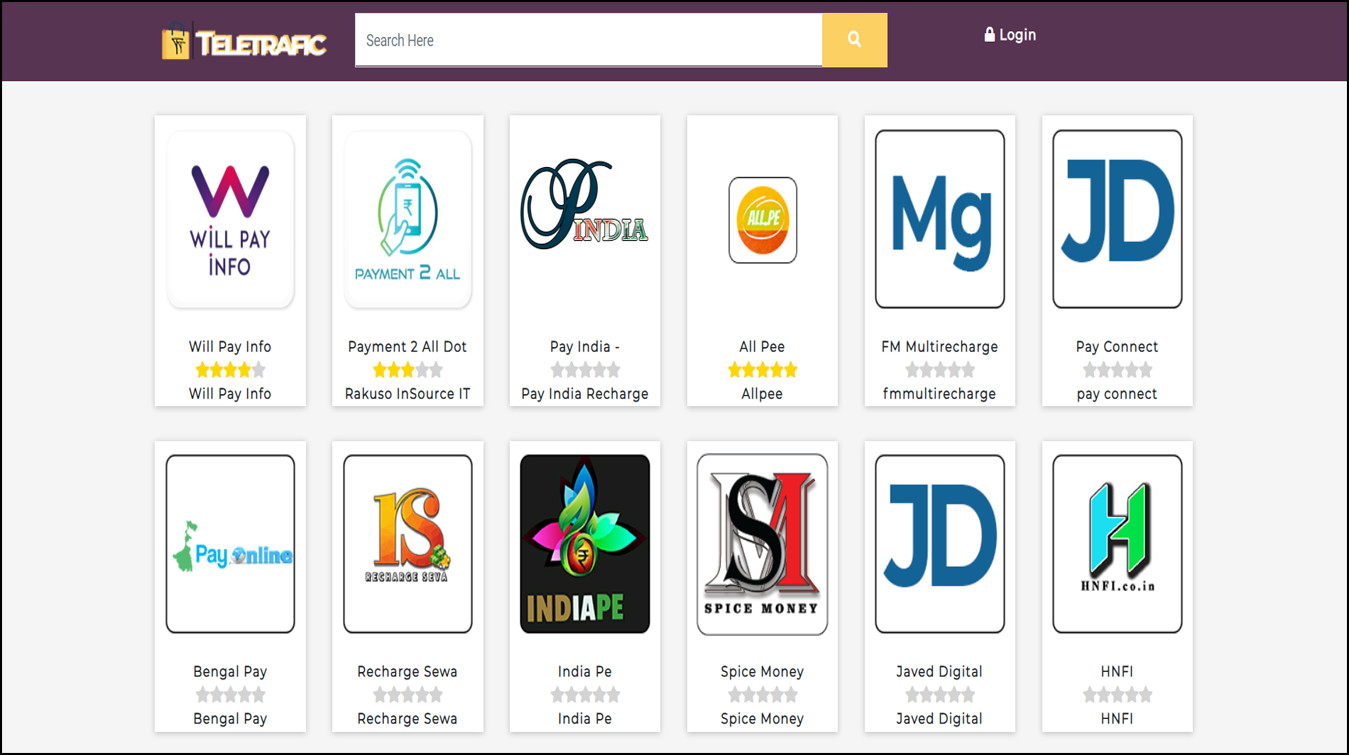Viewport: 1349px width, 755px height.
Task: Open the Javed Digital title link
Action: [939, 671]
